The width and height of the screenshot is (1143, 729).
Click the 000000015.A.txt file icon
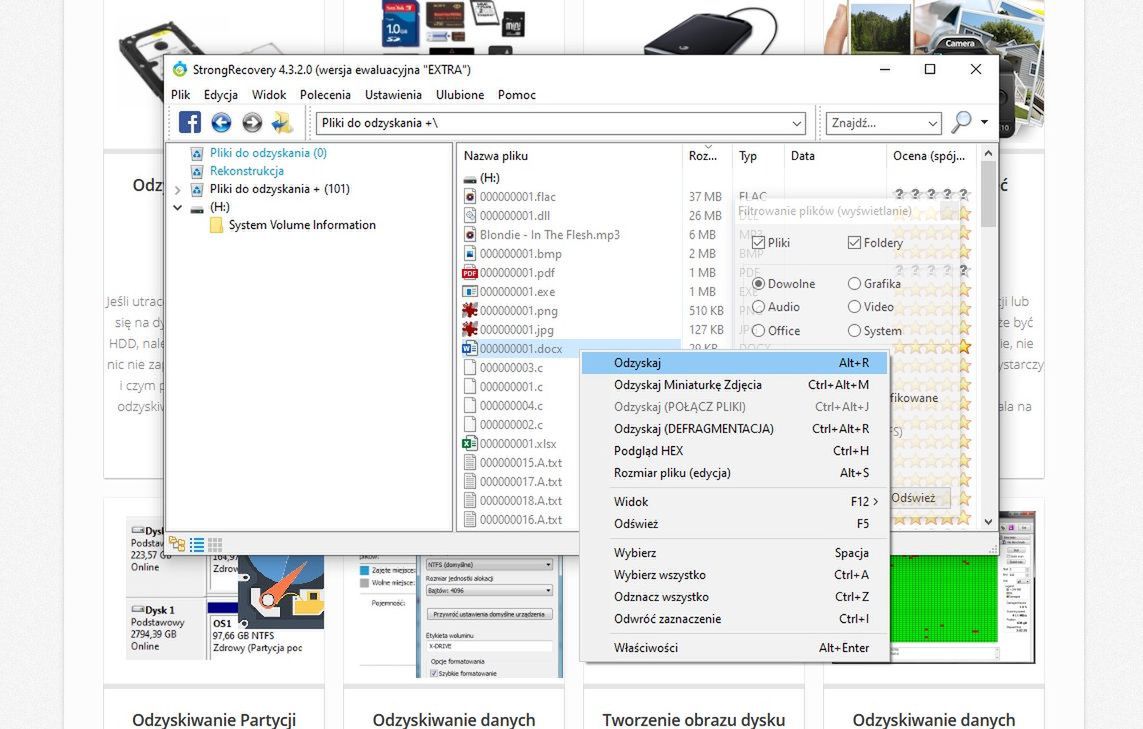[470, 462]
